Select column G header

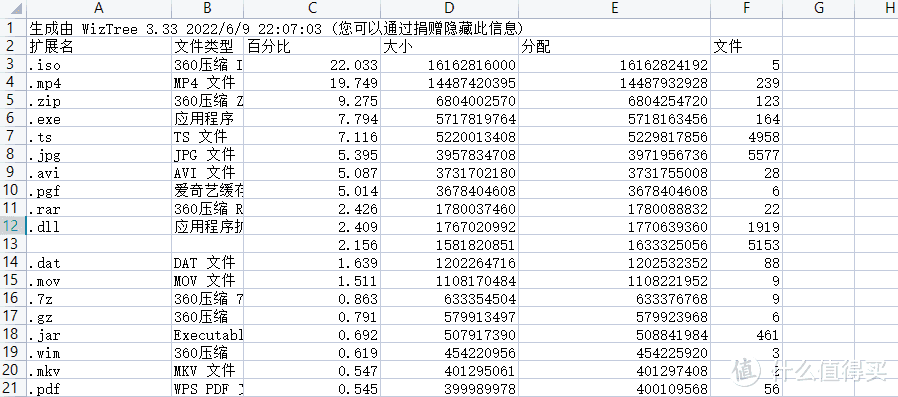tap(818, 9)
